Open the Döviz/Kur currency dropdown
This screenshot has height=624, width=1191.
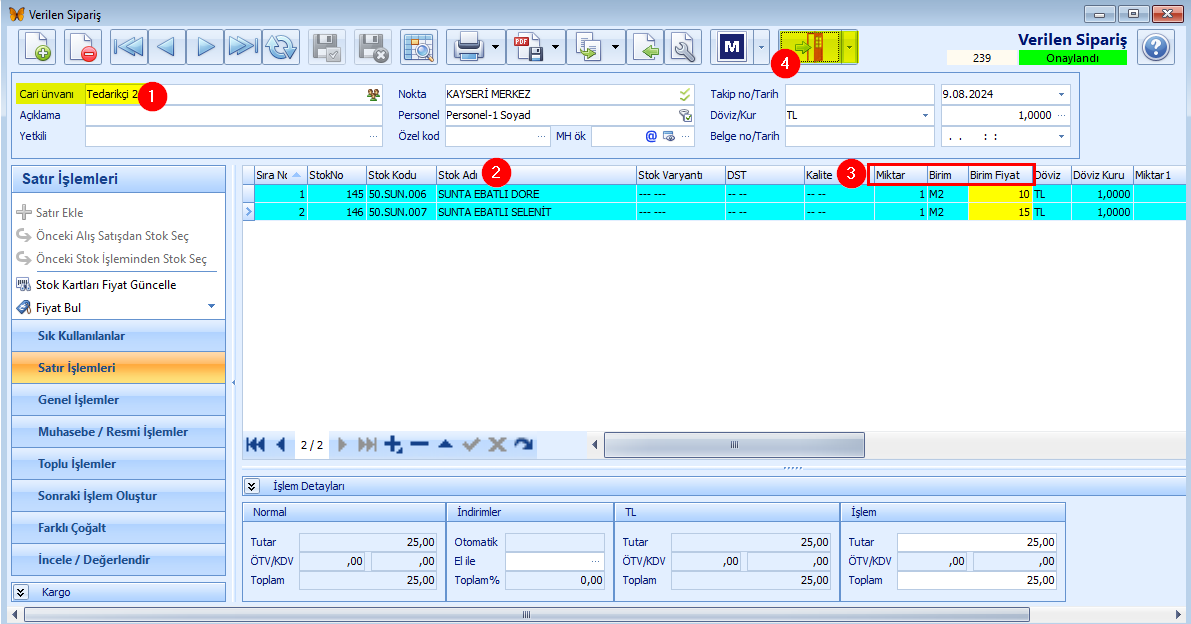pyautogui.click(x=925, y=115)
